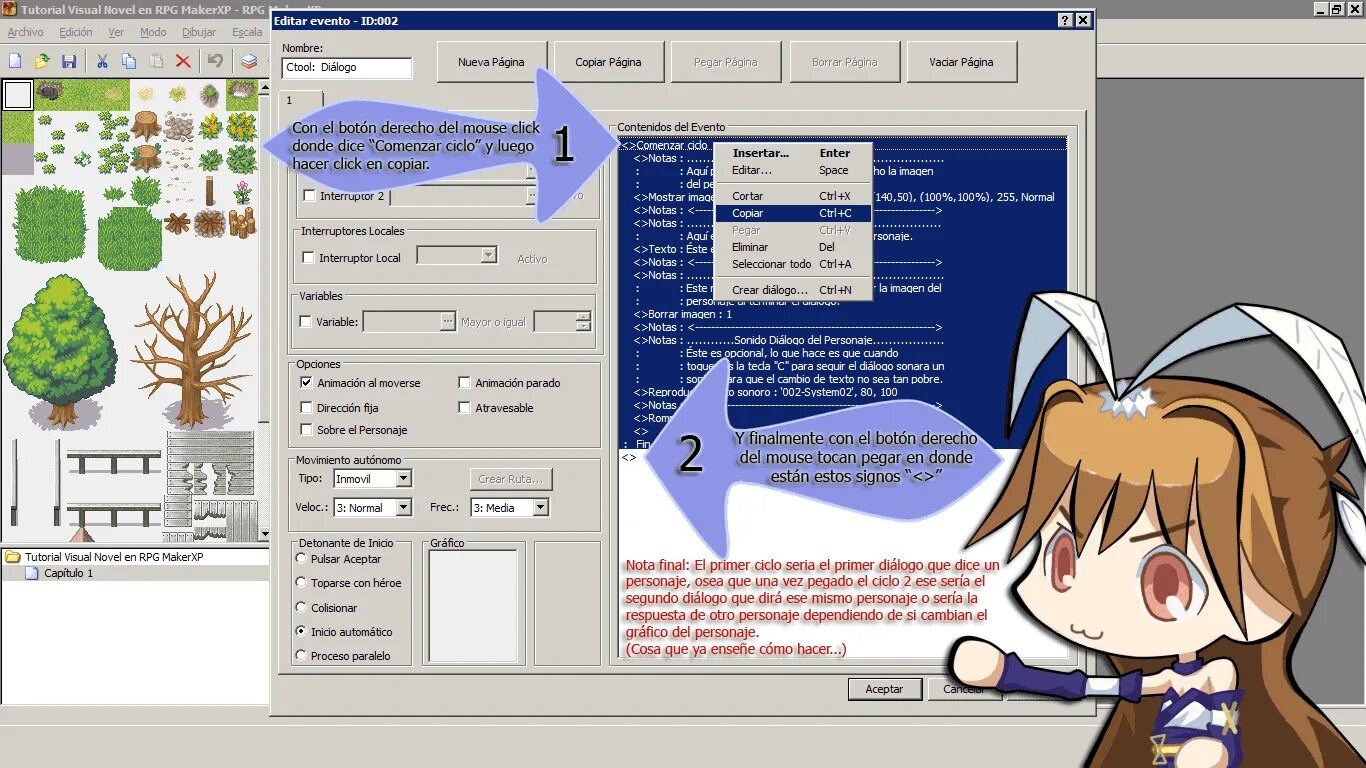Select the blank eraser tile in tileset
This screenshot has width=1366, height=768.
[17, 94]
